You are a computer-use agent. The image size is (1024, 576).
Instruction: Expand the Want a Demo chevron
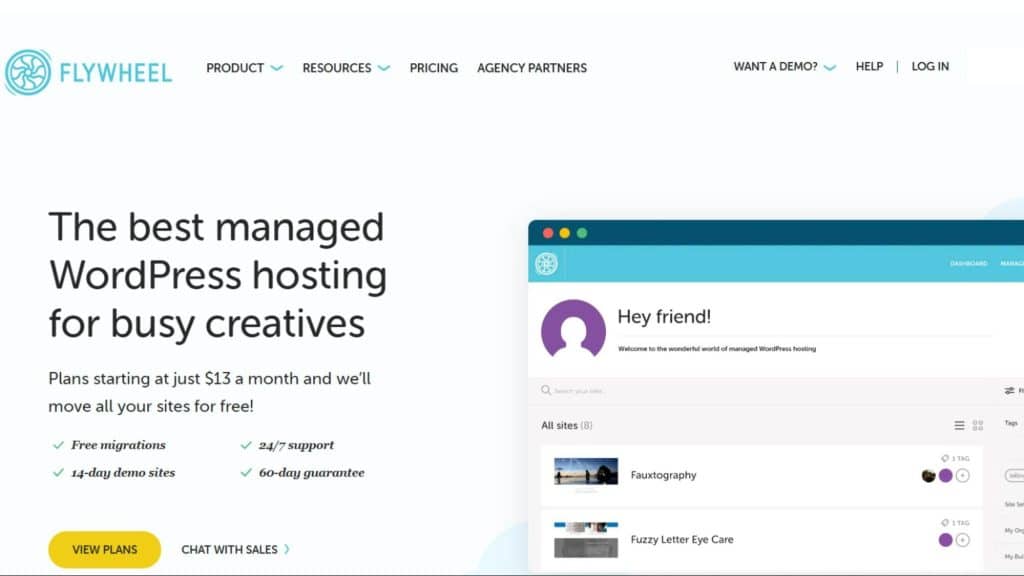[x=830, y=67]
